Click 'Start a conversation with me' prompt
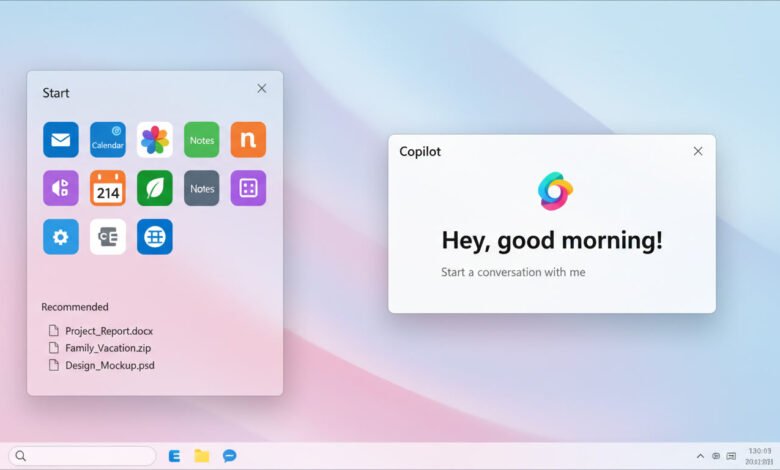Image resolution: width=780 pixels, height=470 pixels. [x=513, y=272]
